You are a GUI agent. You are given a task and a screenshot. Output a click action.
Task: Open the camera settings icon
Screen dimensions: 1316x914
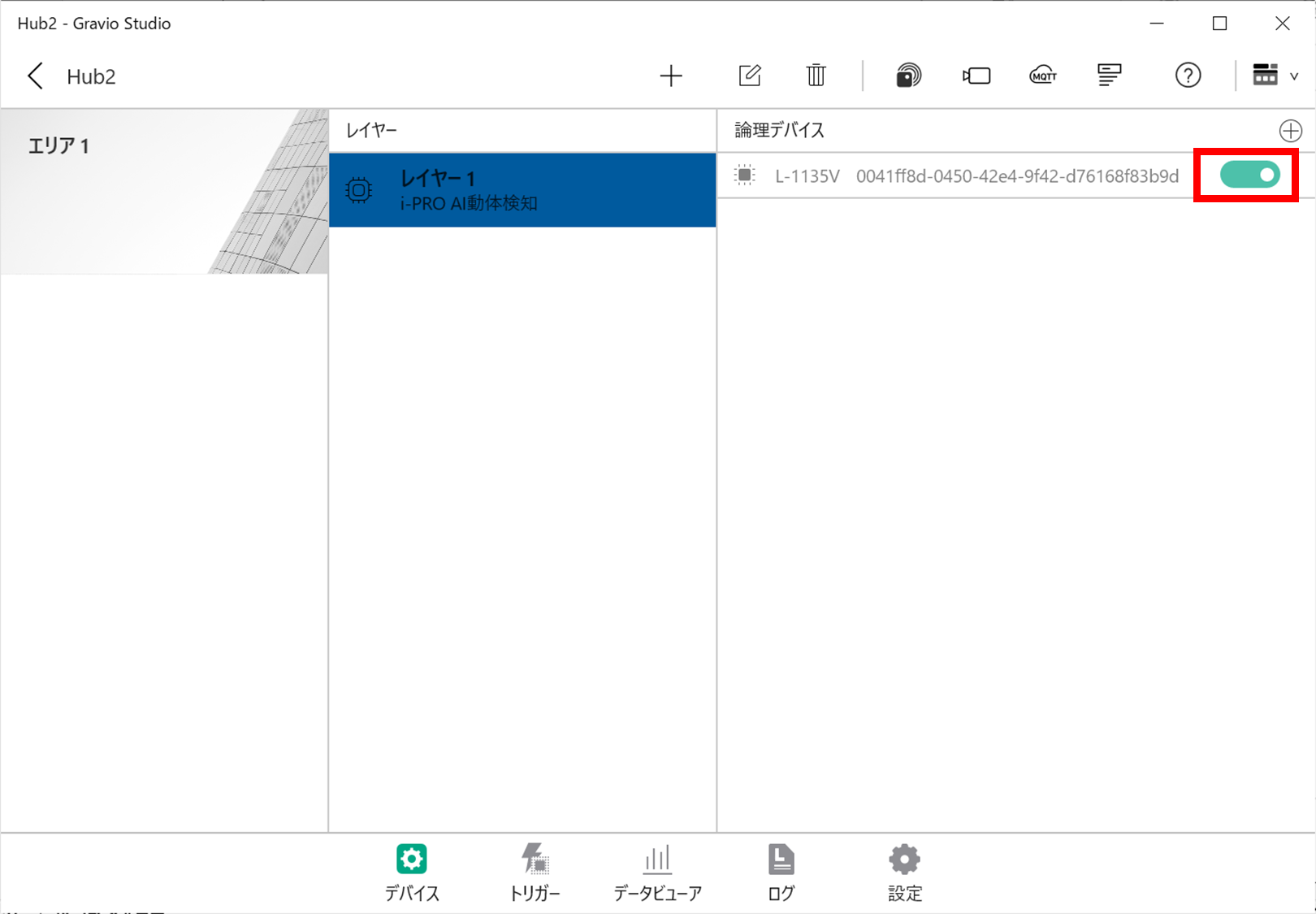976,76
